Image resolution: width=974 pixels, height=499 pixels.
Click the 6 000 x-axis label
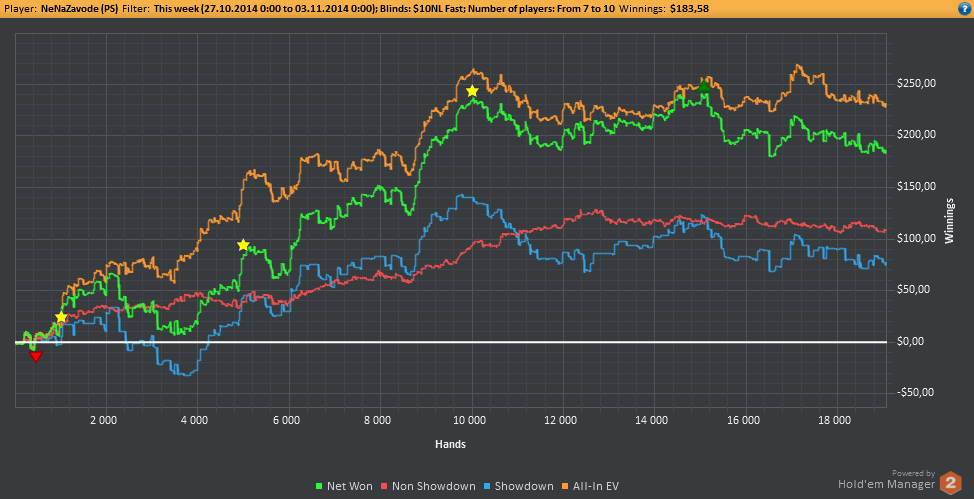click(288, 421)
